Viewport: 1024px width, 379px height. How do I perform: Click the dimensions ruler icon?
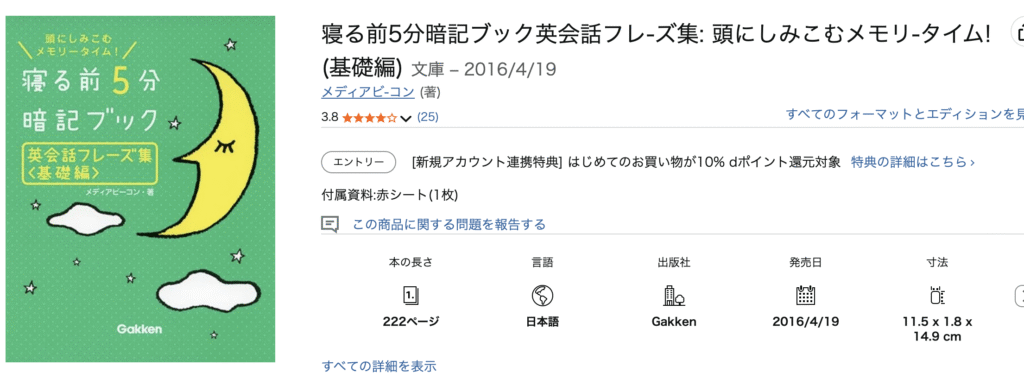937,296
